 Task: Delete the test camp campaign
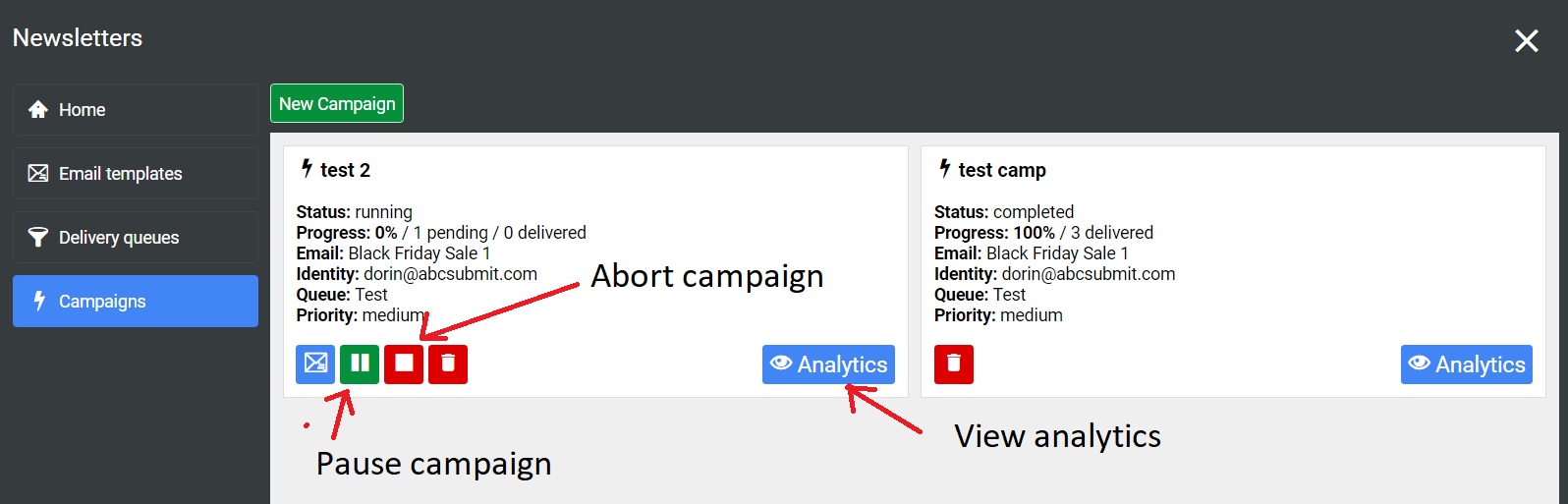click(x=953, y=364)
